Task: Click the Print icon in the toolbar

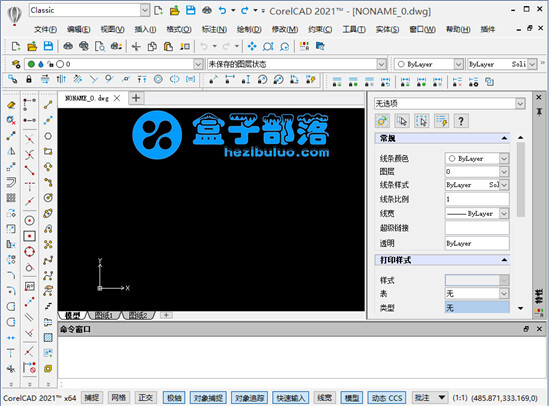Action: pos(68,46)
